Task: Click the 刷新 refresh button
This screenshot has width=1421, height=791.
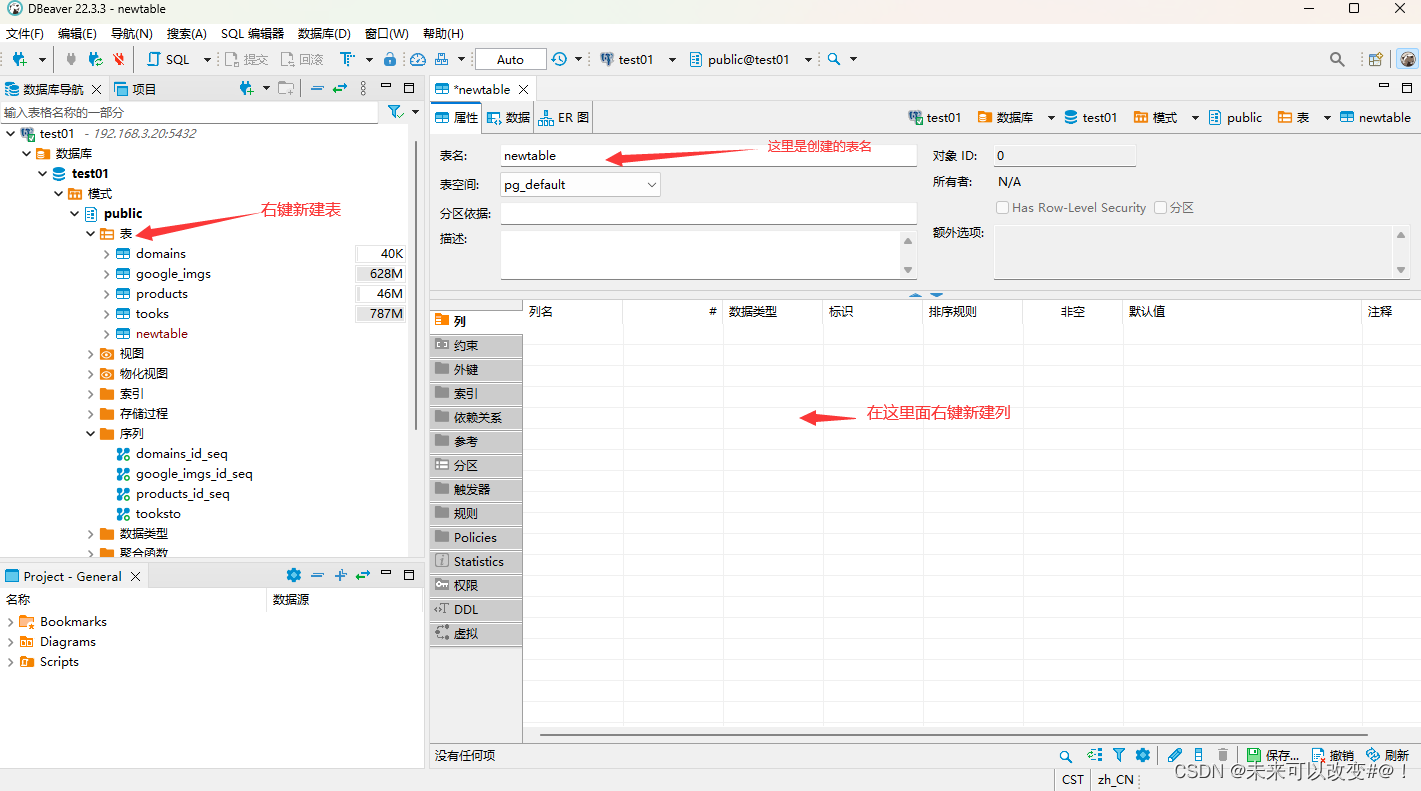Action: (x=1387, y=755)
